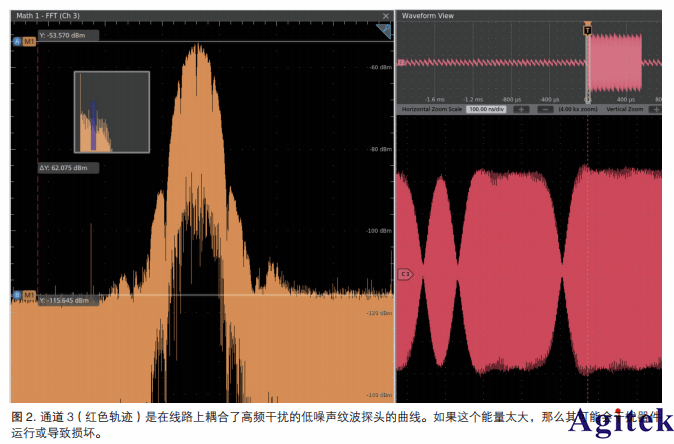Image resolution: width=674 pixels, height=444 pixels.
Task: Click the C3 channel handle
Action: pos(406,273)
